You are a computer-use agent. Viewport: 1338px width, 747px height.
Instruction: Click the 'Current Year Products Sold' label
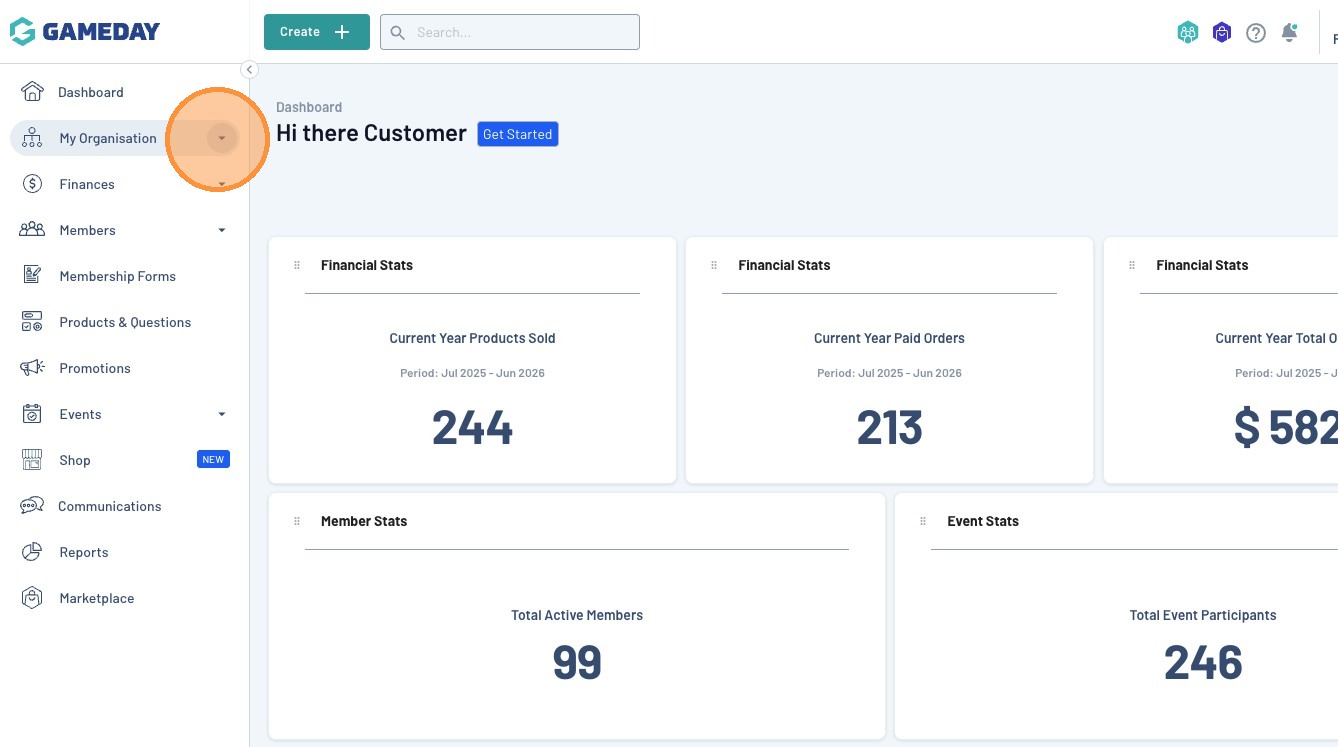click(x=472, y=338)
